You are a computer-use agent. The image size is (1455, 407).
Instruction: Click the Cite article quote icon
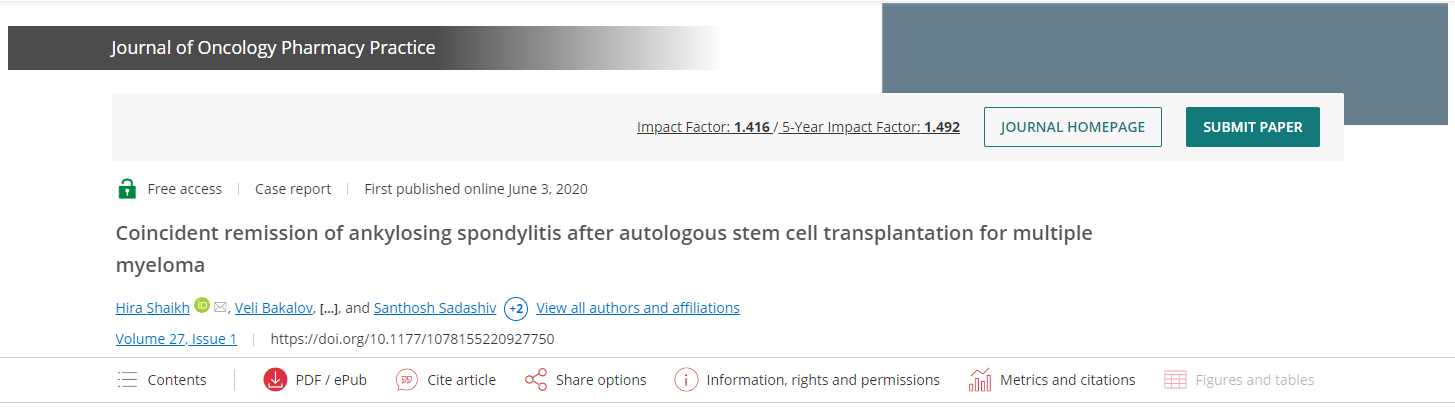(x=407, y=380)
